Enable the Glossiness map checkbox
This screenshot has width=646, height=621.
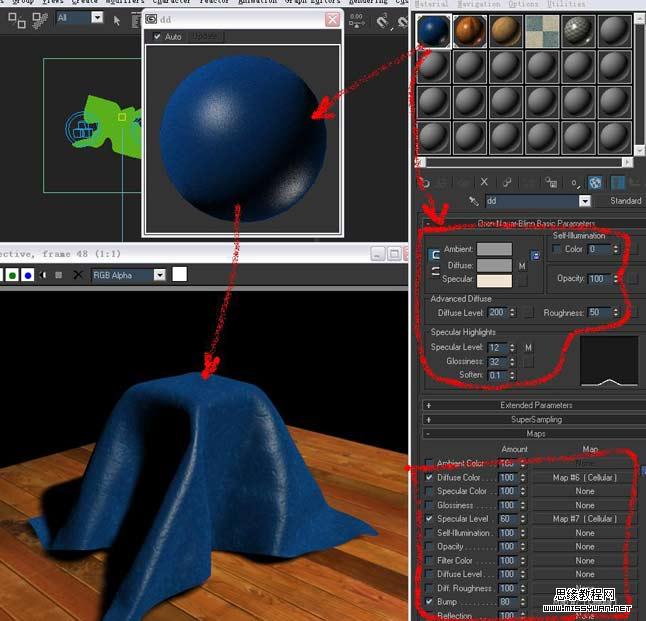429,505
